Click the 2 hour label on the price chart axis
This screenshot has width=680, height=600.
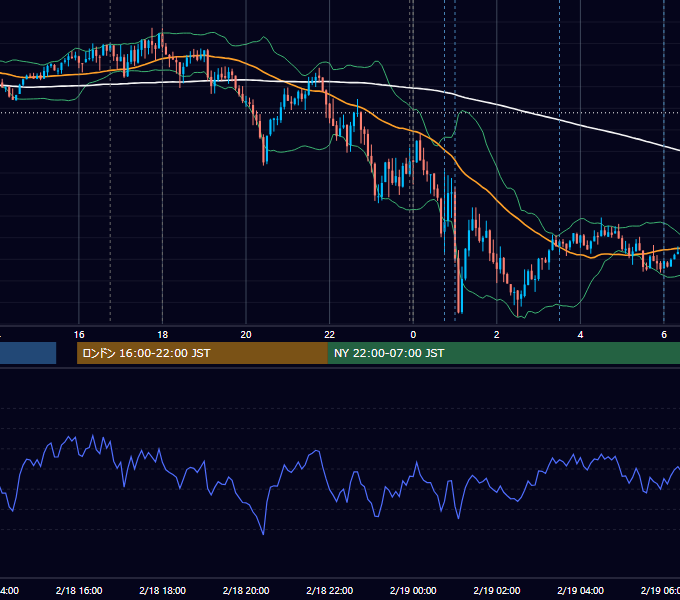pos(497,335)
